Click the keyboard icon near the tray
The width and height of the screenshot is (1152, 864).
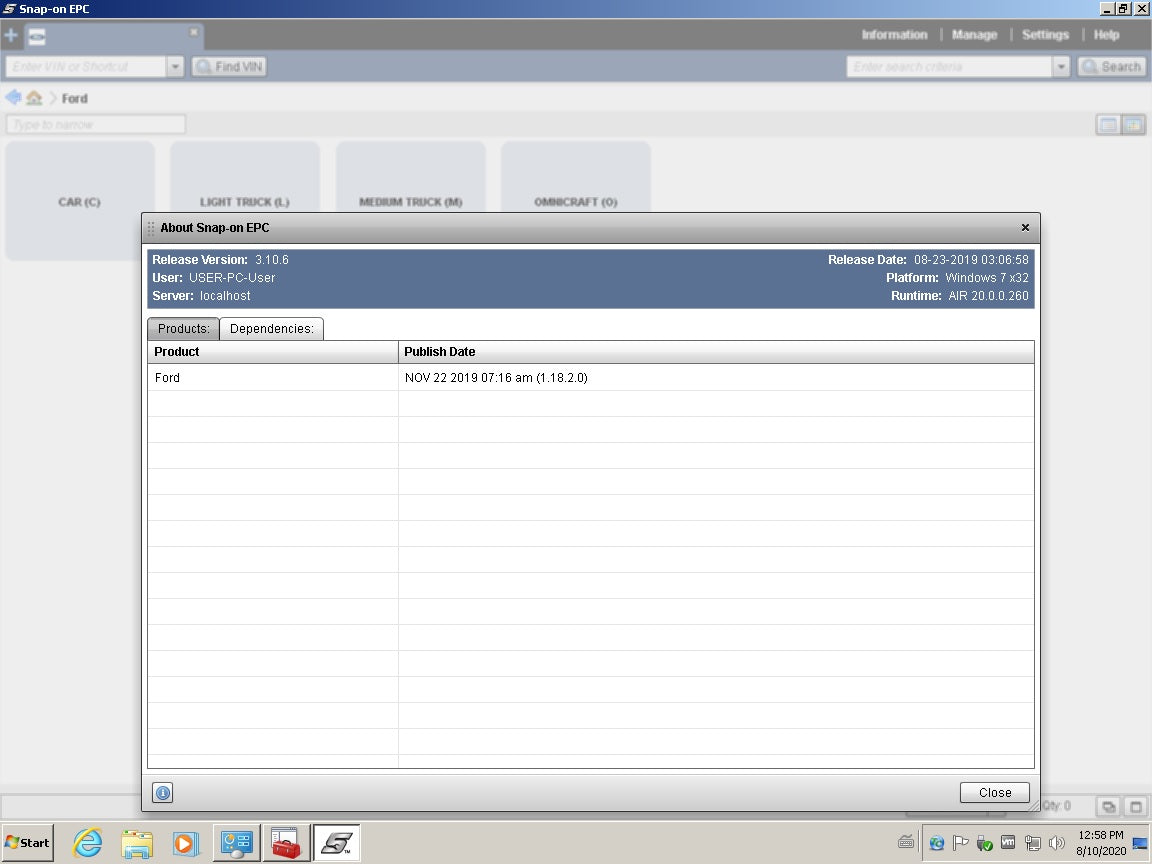pos(906,842)
